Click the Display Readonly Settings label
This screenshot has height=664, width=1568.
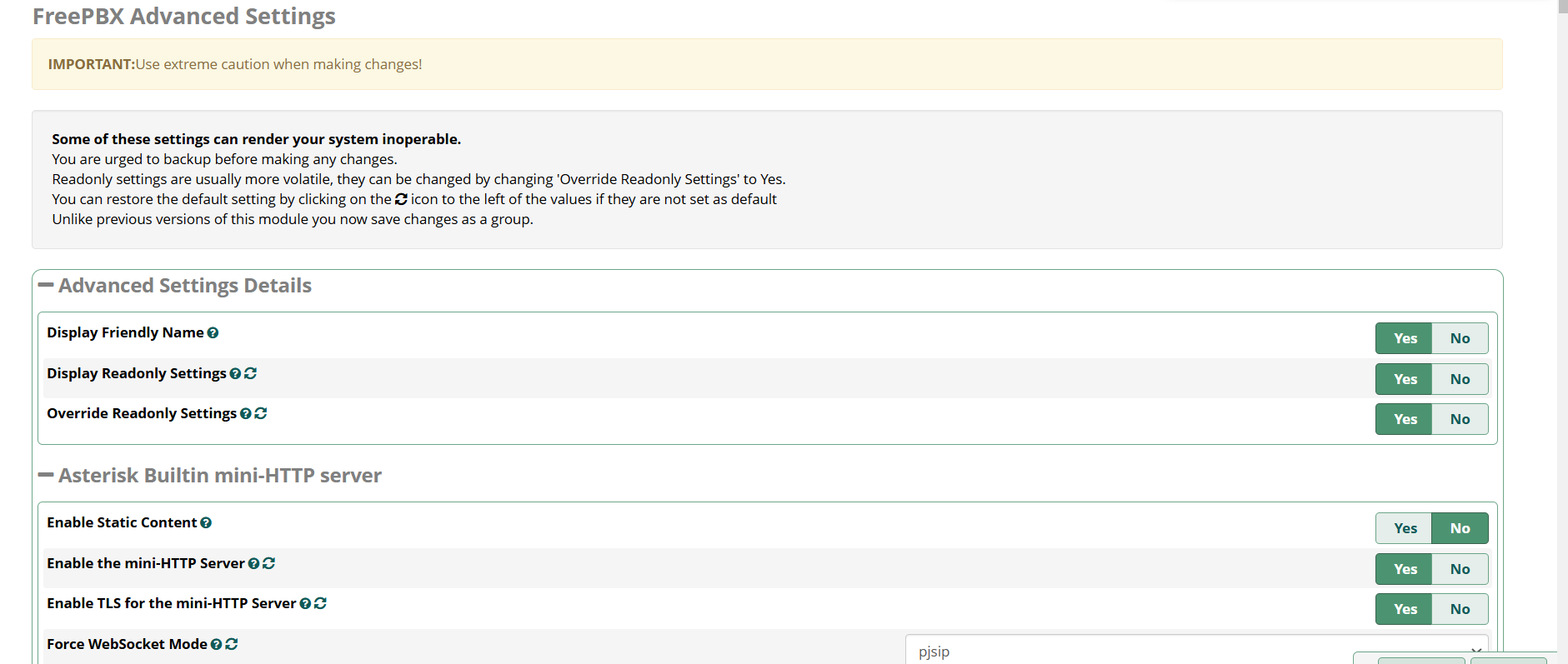(x=137, y=373)
